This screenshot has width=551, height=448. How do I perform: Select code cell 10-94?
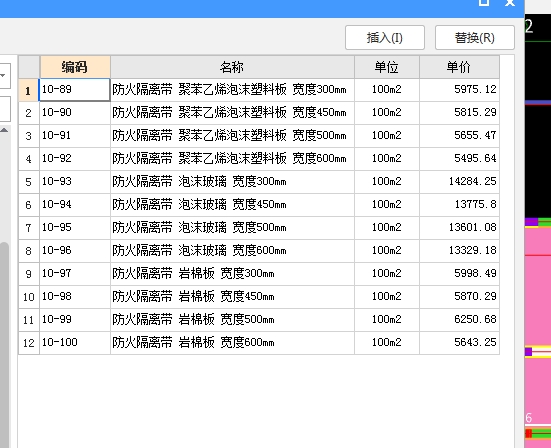point(75,204)
